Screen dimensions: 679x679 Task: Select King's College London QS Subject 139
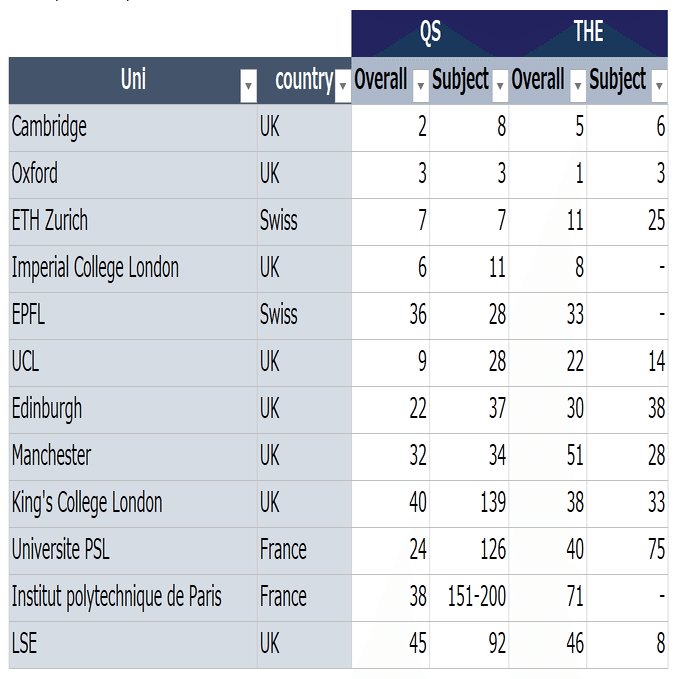pos(469,503)
